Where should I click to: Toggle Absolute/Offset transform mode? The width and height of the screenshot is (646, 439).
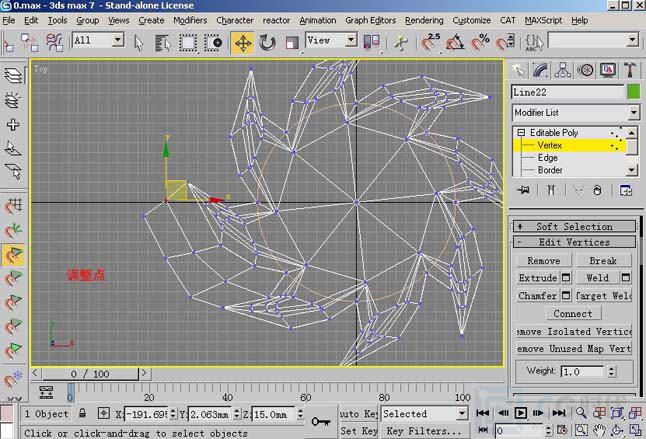[103, 413]
